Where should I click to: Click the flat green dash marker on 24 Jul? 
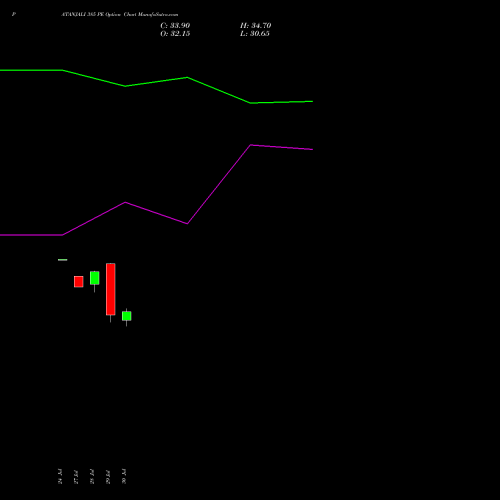63,260
